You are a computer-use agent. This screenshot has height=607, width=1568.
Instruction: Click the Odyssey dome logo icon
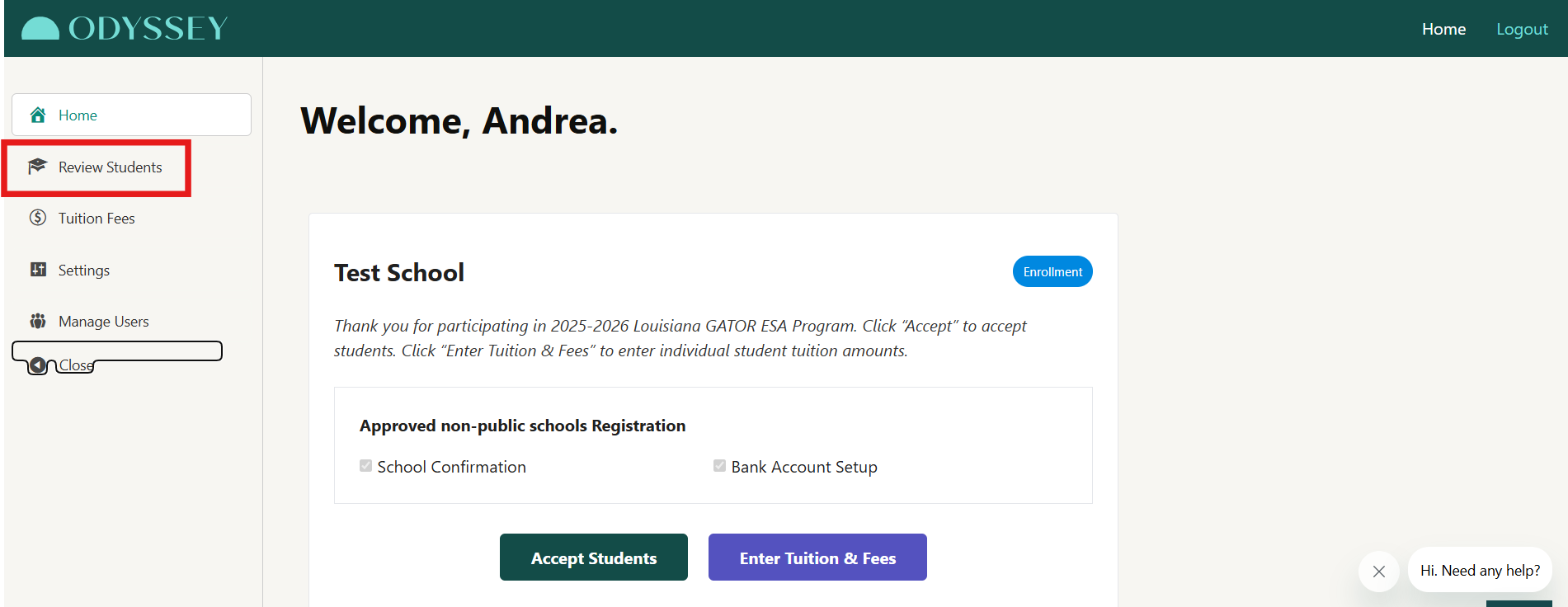(40, 29)
